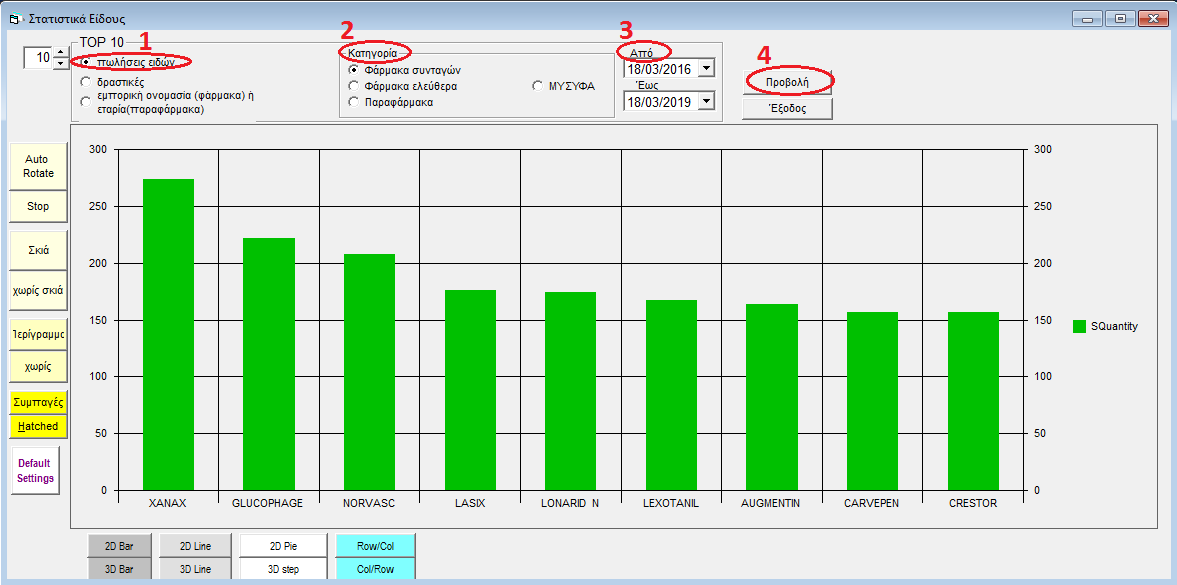1177x585 pixels.
Task: Click the CARVEPEN axis label
Action: 872,503
